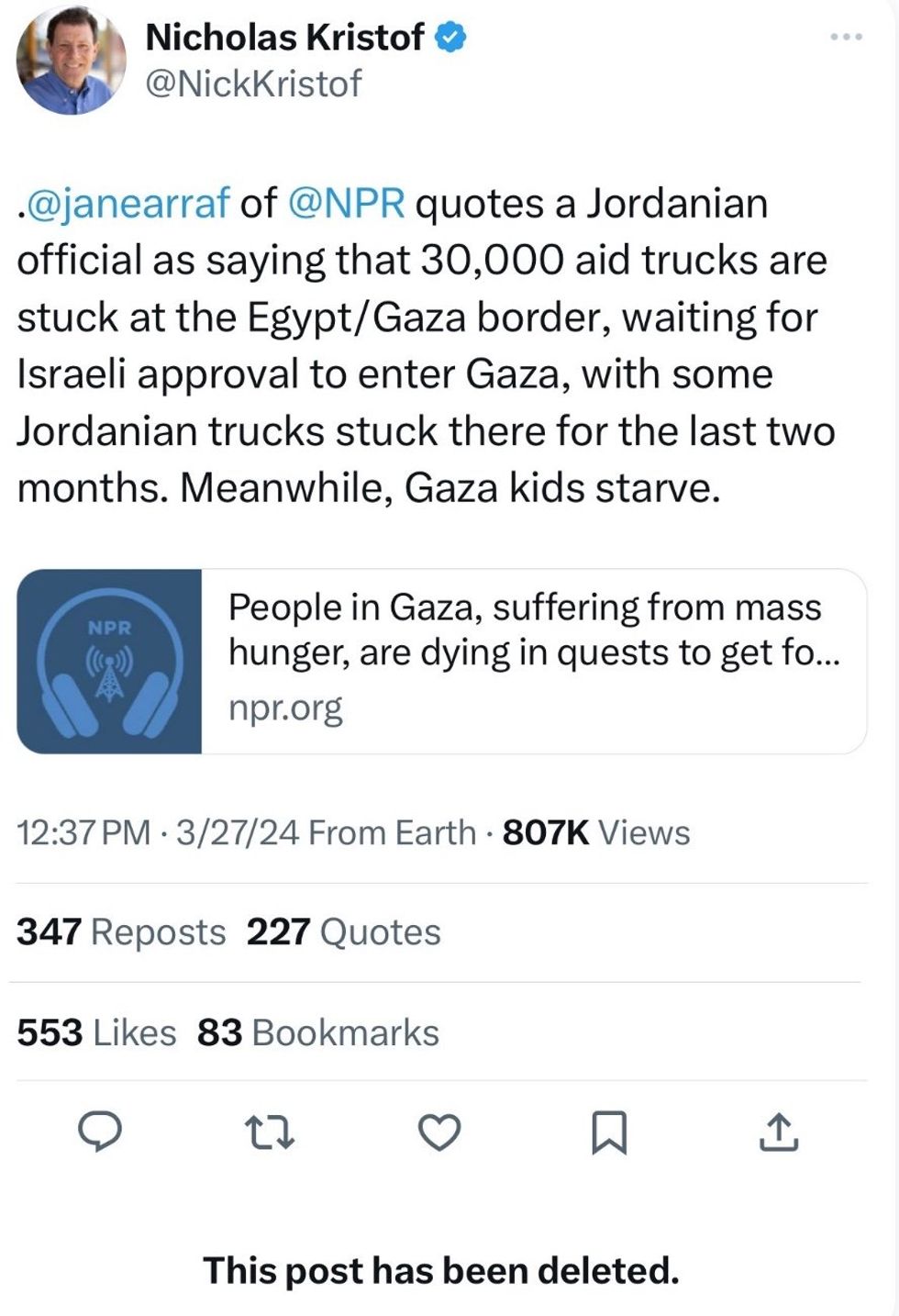View the 227 Quotes list
The height and width of the screenshot is (1316, 899).
[343, 931]
